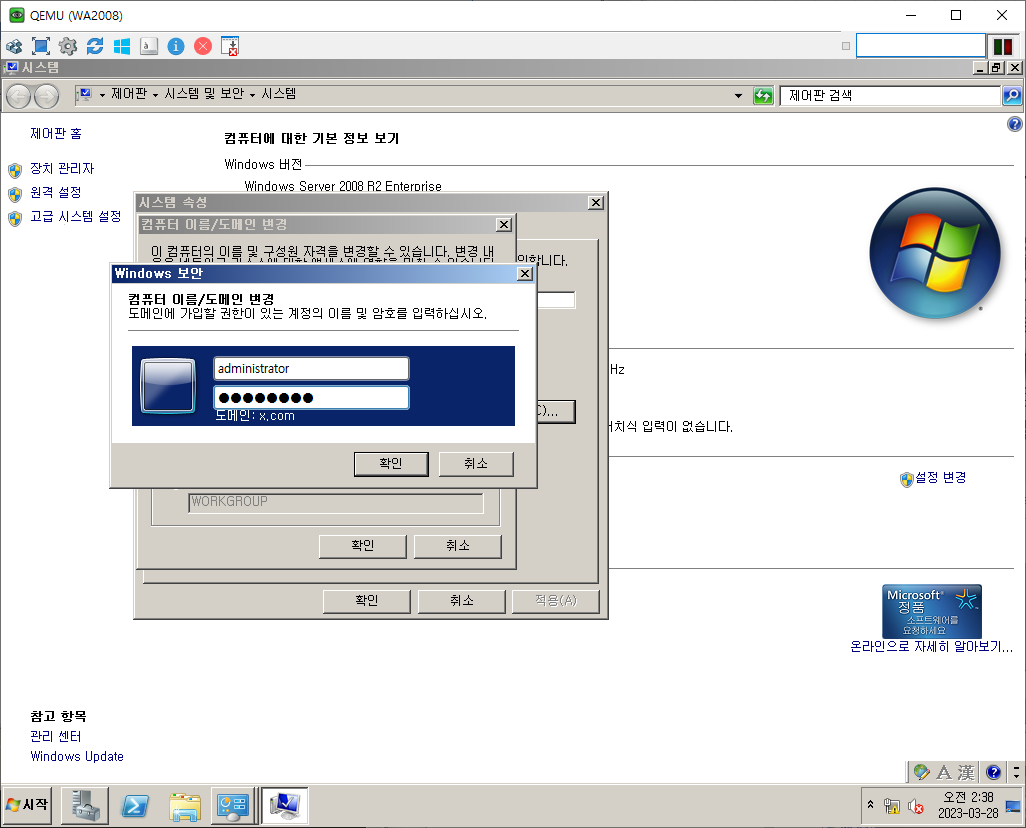Cancel the Windows Security dialog with 취소
The image size is (1026, 828).
click(476, 463)
